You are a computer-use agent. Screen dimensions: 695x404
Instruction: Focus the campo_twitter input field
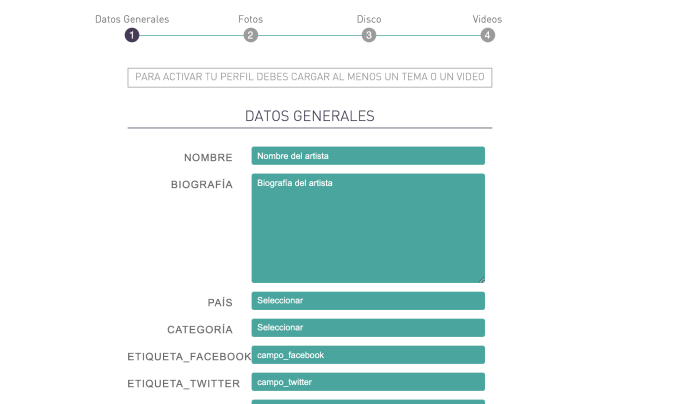click(368, 382)
